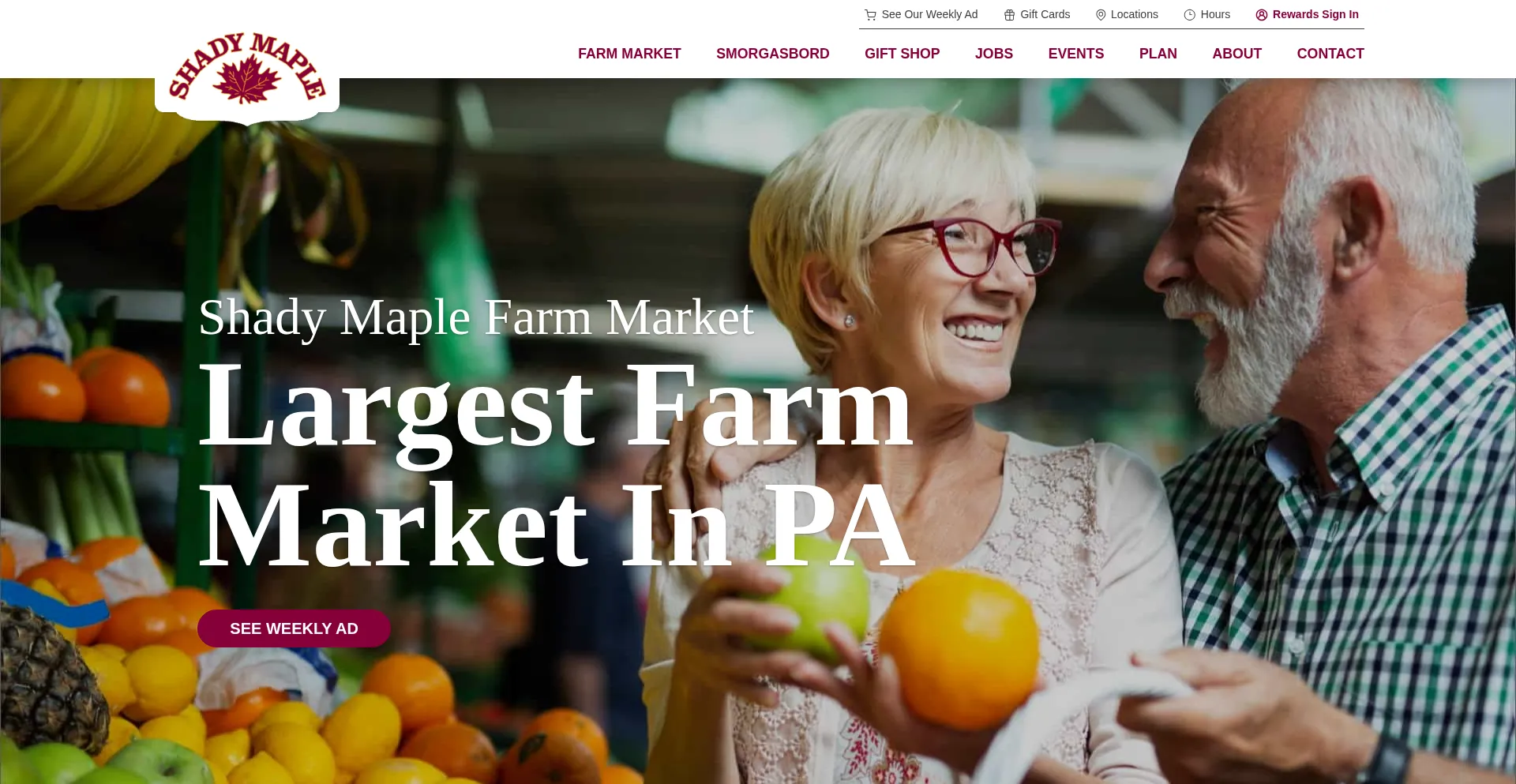Go to the Contact page
Screen dimensions: 1516x784
pyautogui.click(x=1330, y=54)
